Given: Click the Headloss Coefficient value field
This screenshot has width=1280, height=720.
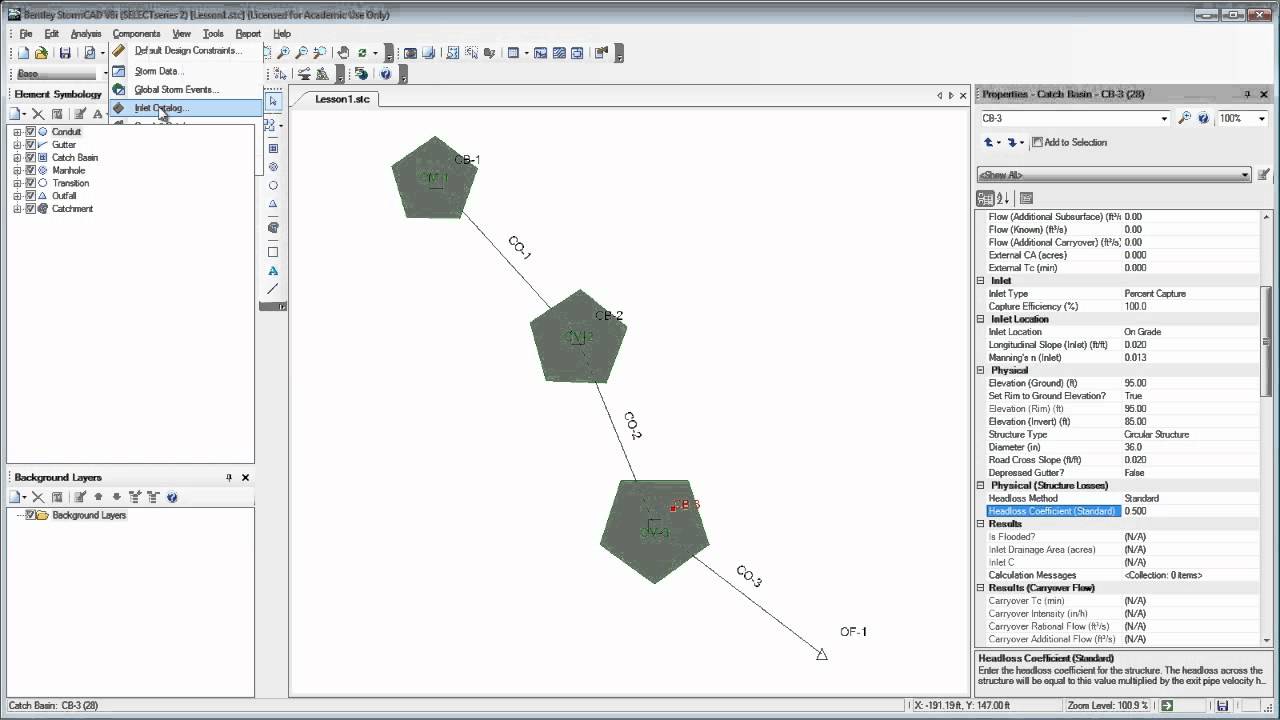Looking at the screenshot, I should [x=1190, y=511].
